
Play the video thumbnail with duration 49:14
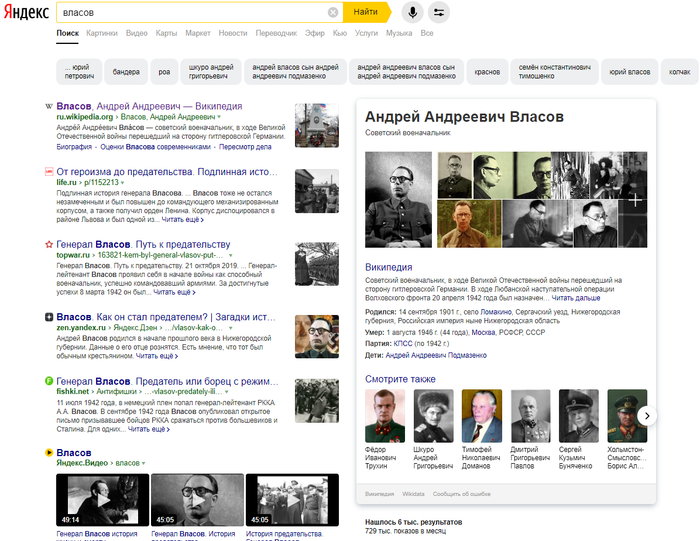click(96, 499)
